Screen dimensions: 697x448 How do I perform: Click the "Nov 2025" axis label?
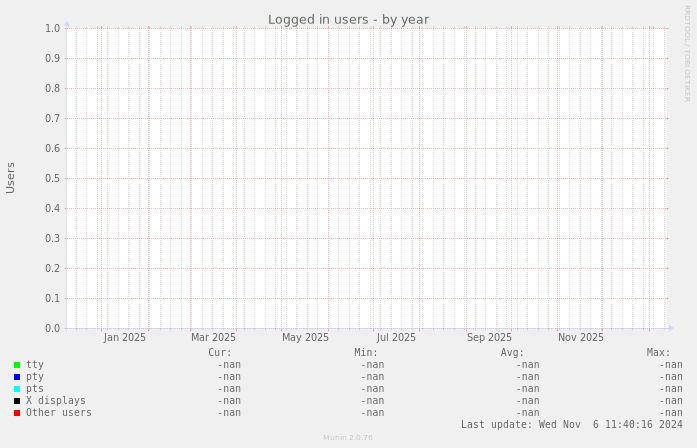[x=581, y=338]
